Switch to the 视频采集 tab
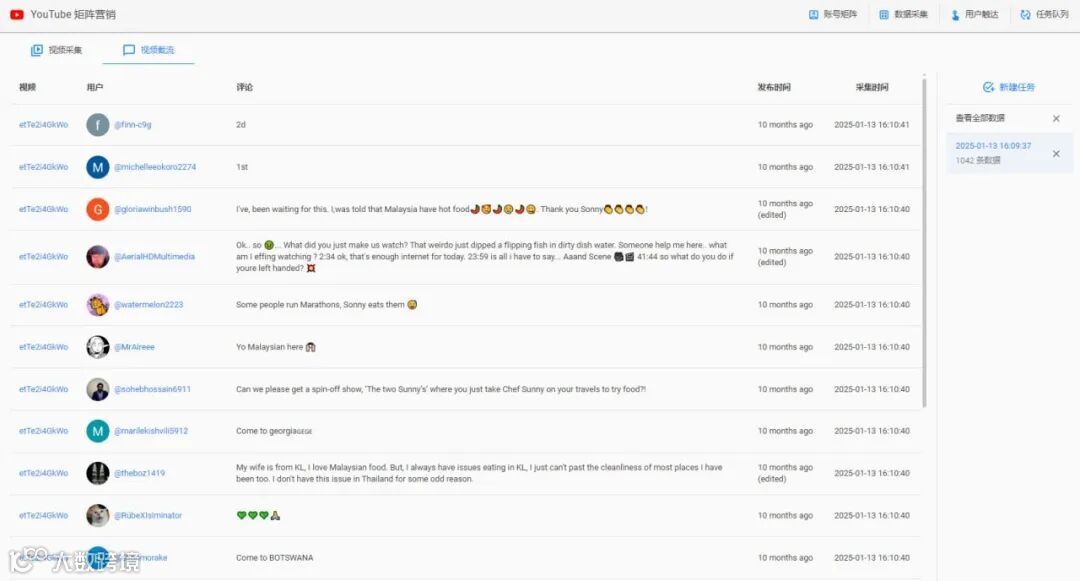 coord(56,50)
